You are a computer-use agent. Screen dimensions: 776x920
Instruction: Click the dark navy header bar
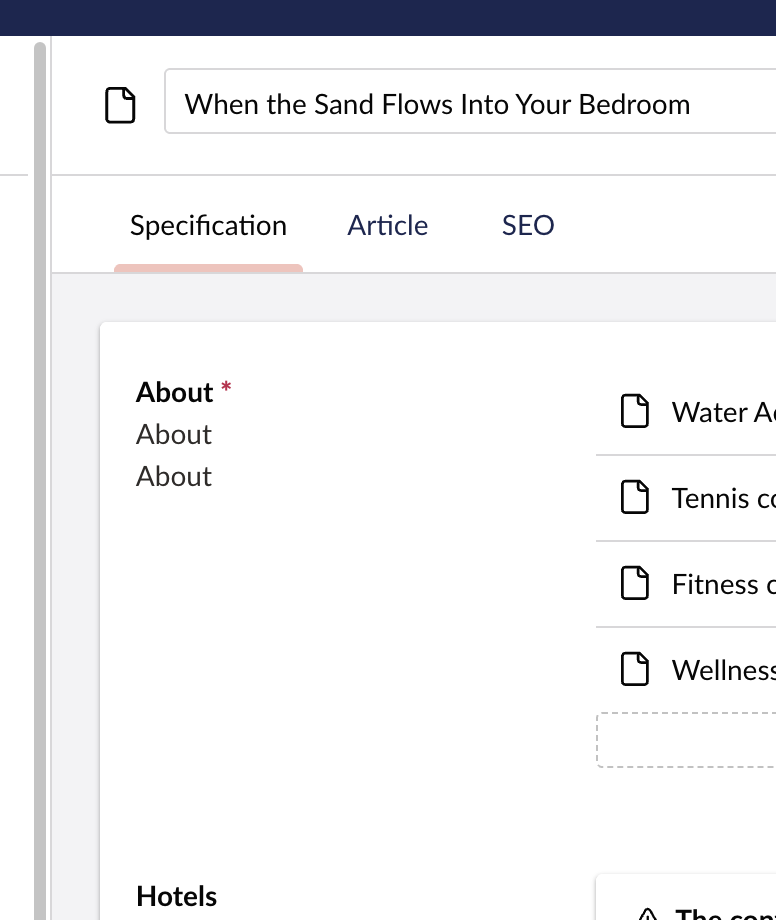[x=388, y=17]
